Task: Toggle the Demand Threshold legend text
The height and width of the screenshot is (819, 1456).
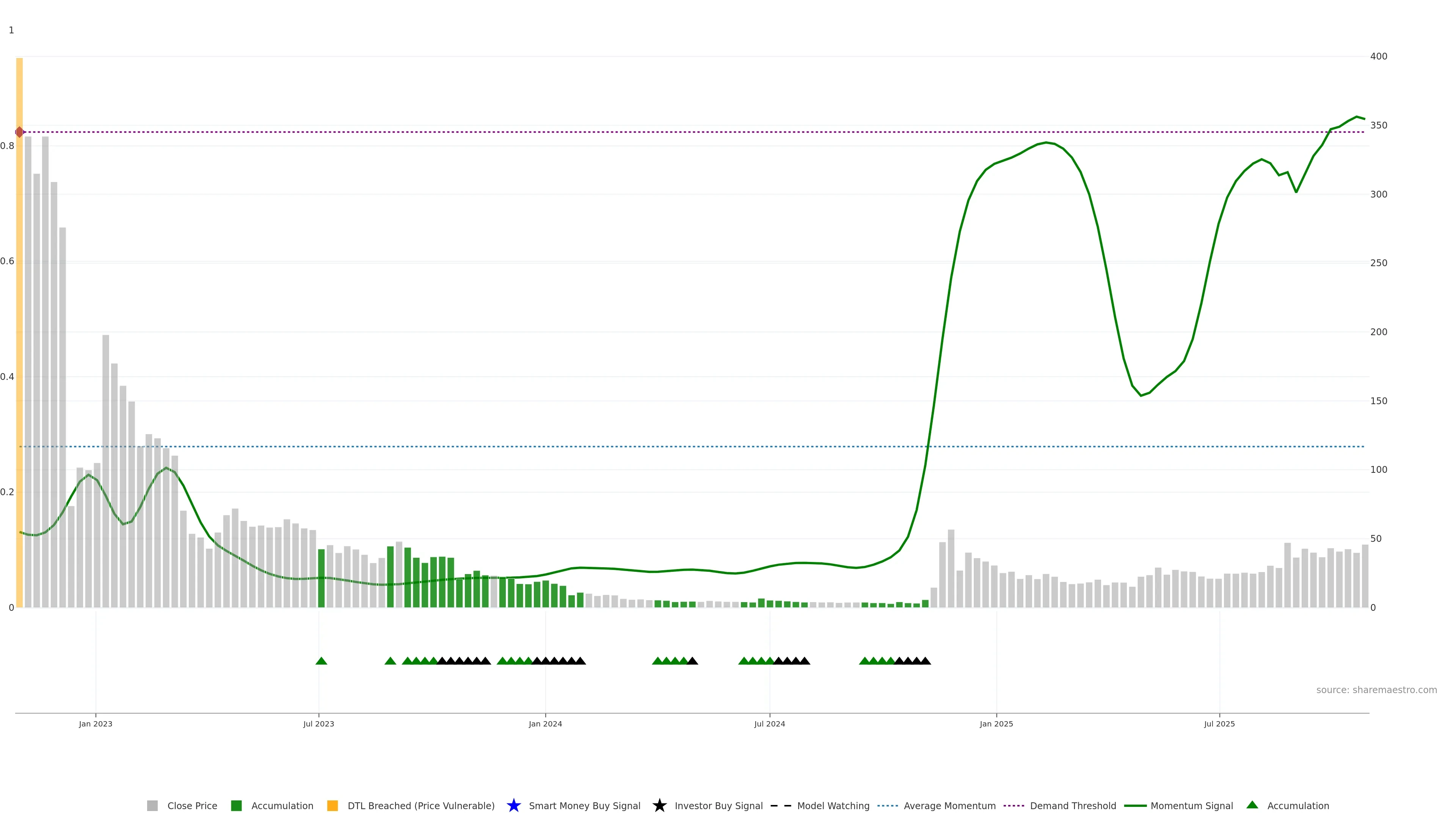Action: pos(1073,805)
